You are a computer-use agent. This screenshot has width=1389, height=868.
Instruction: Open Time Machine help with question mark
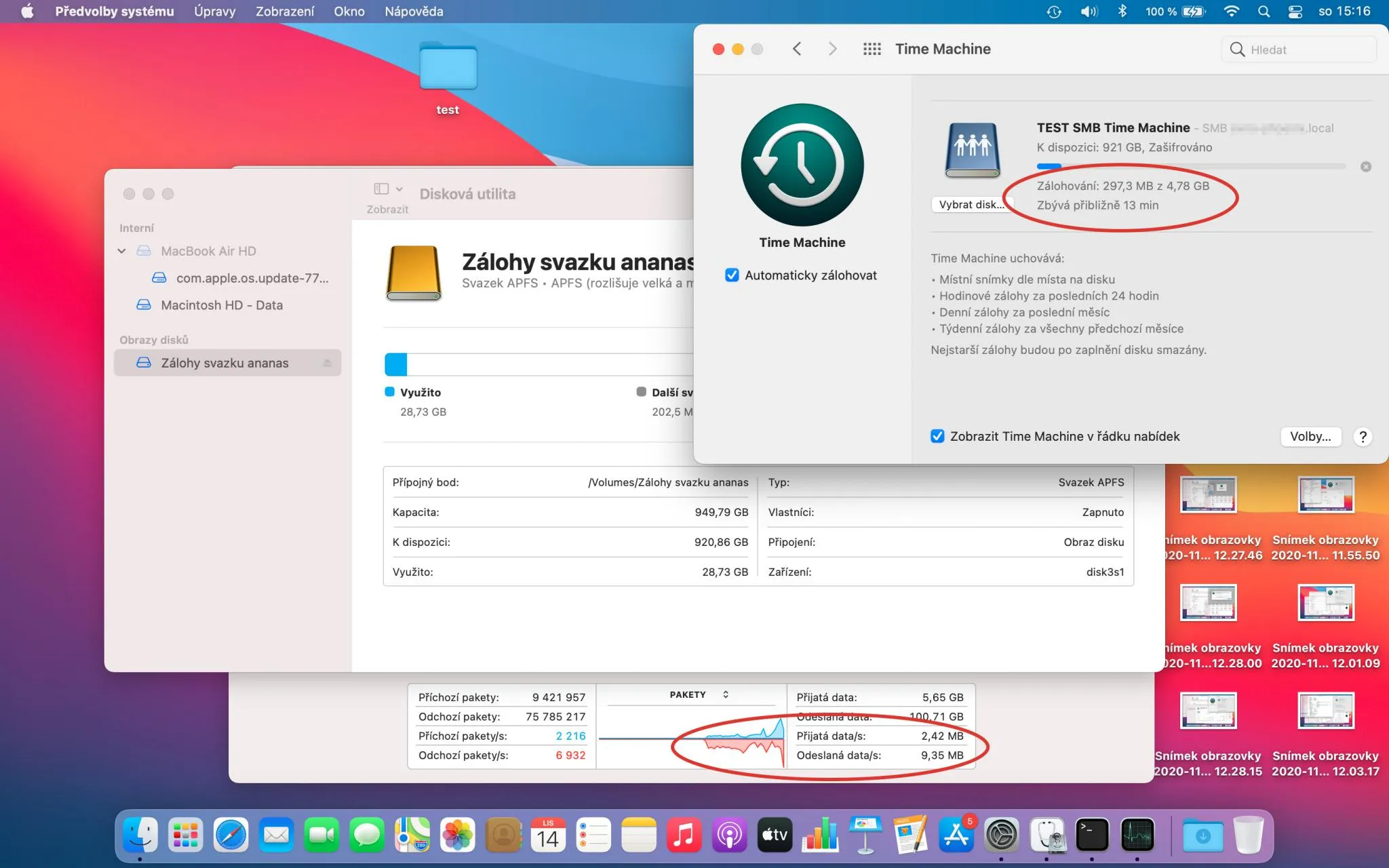pos(1363,437)
